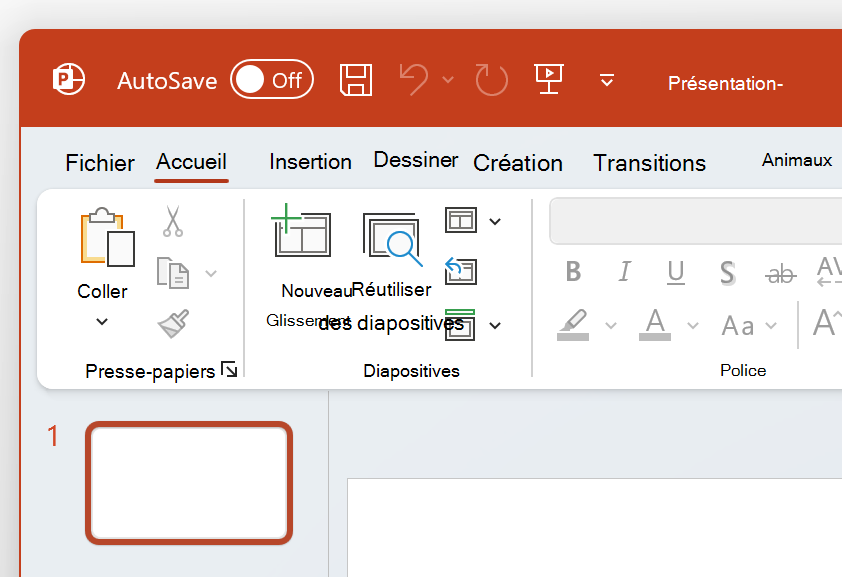The height and width of the screenshot is (577, 842).
Task: Undo the last action
Action: [x=414, y=80]
